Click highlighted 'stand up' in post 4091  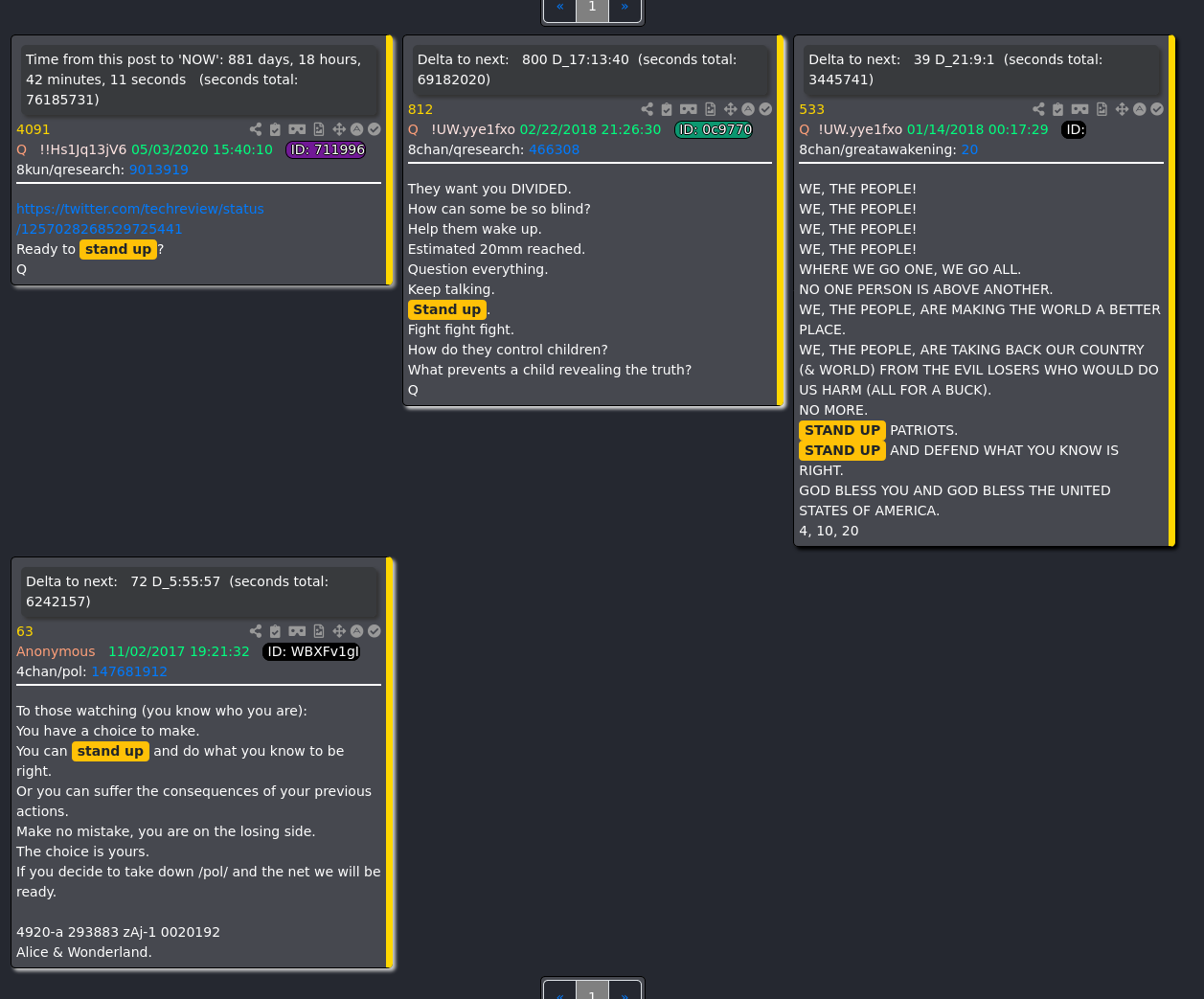118,249
